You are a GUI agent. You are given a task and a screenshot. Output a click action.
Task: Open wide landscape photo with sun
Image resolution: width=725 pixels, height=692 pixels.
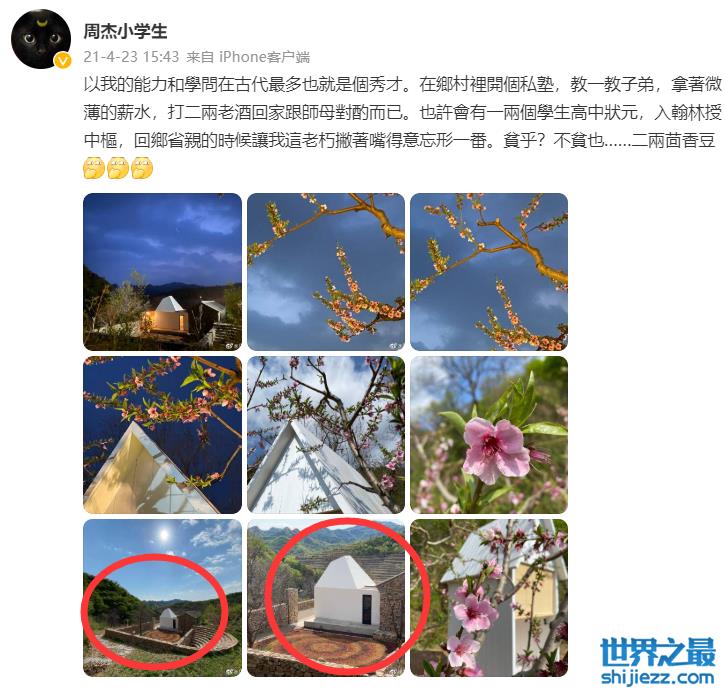point(162,598)
